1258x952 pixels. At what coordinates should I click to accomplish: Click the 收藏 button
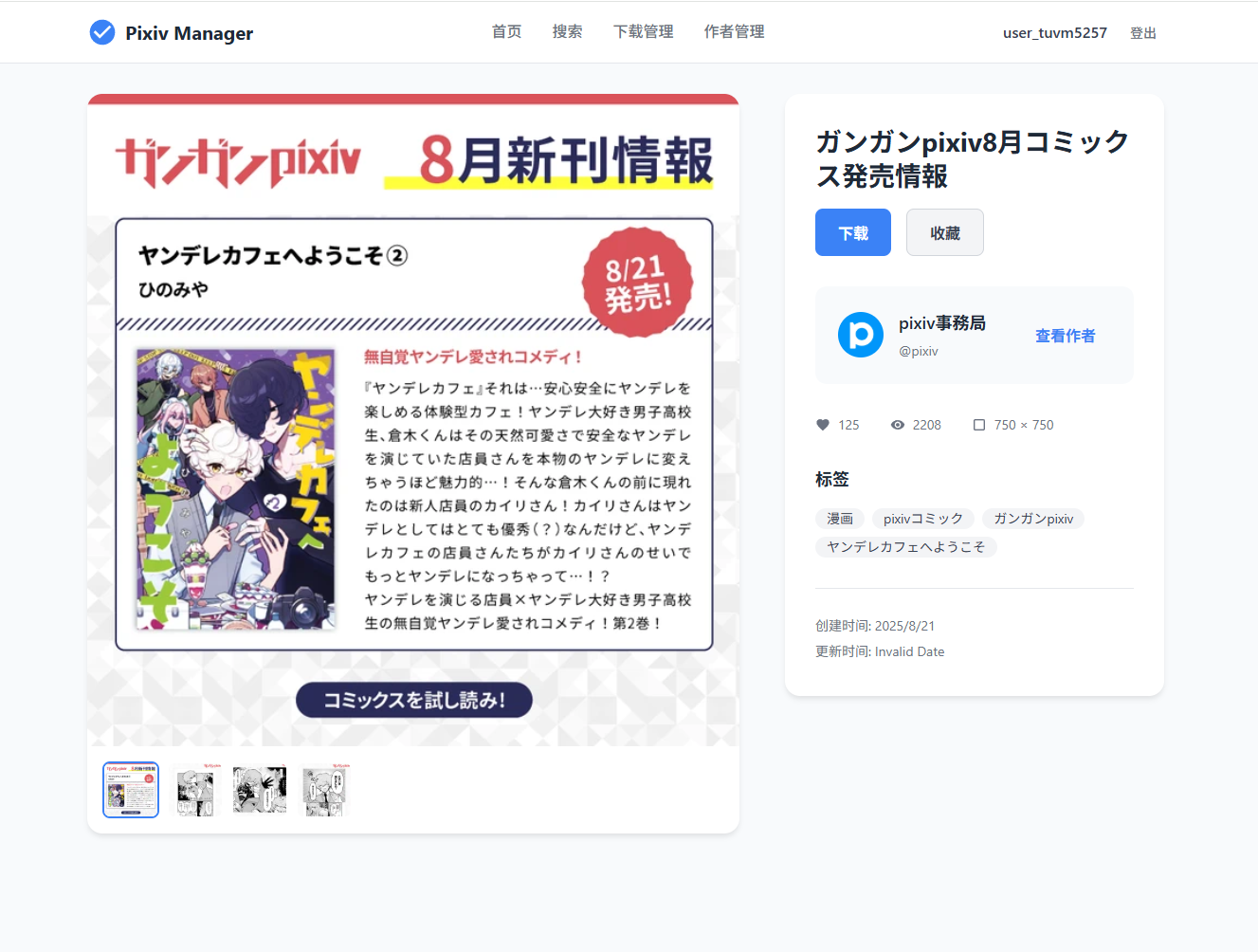pyautogui.click(x=945, y=232)
